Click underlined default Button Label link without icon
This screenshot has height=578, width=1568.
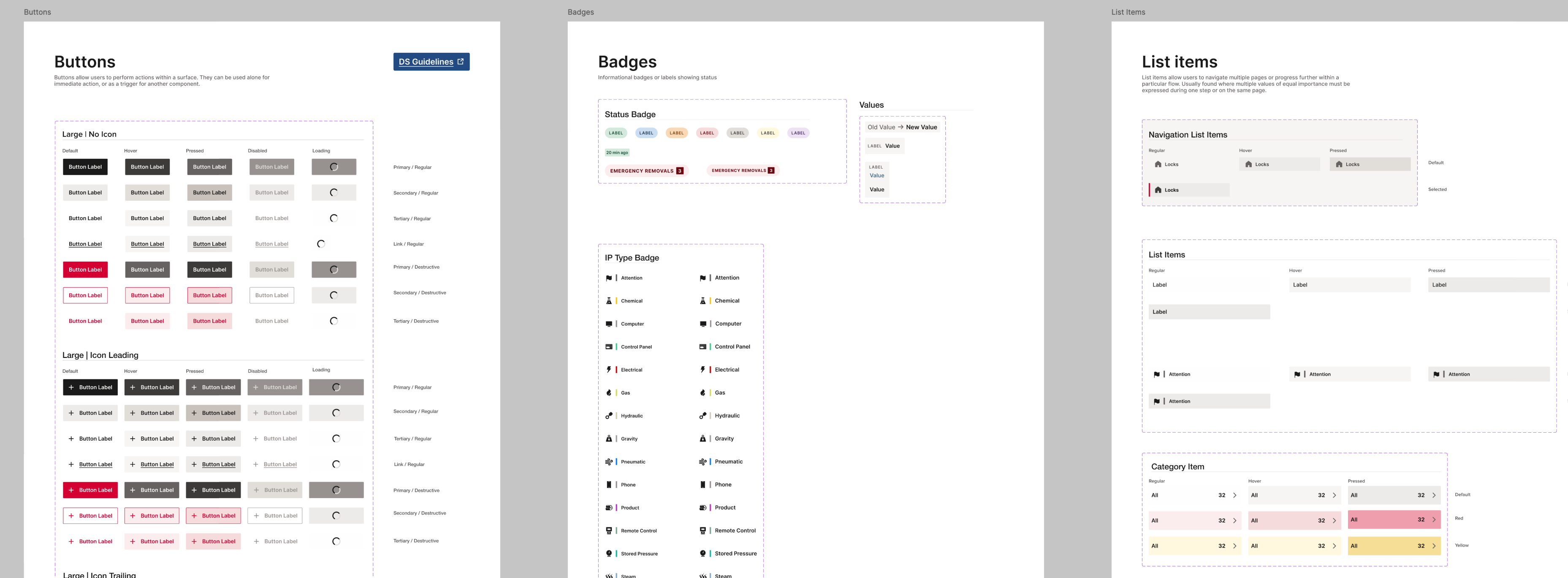[85, 244]
